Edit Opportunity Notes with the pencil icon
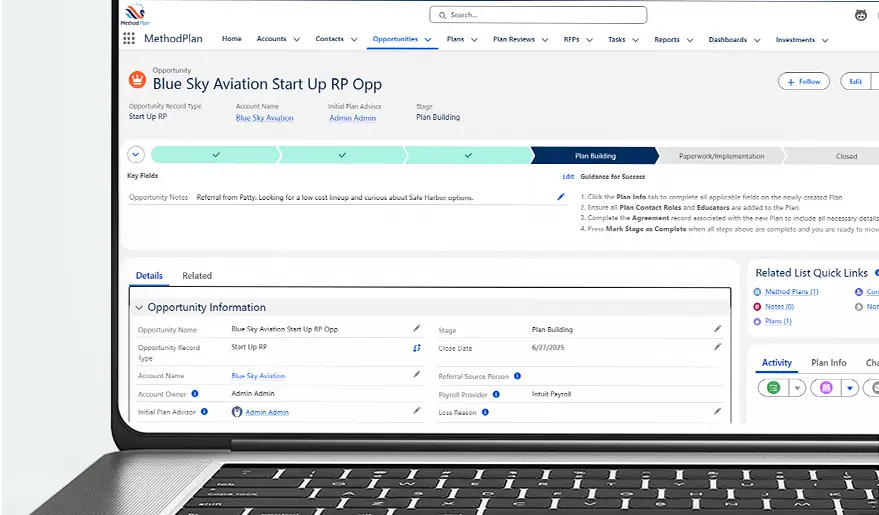This screenshot has height=515, width=879. point(561,197)
